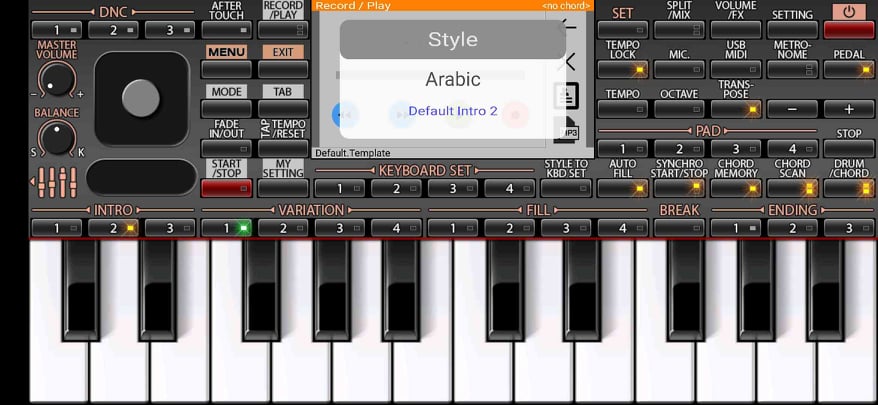878x405 pixels.
Task: Trigger Pad 2
Action: pos(679,148)
